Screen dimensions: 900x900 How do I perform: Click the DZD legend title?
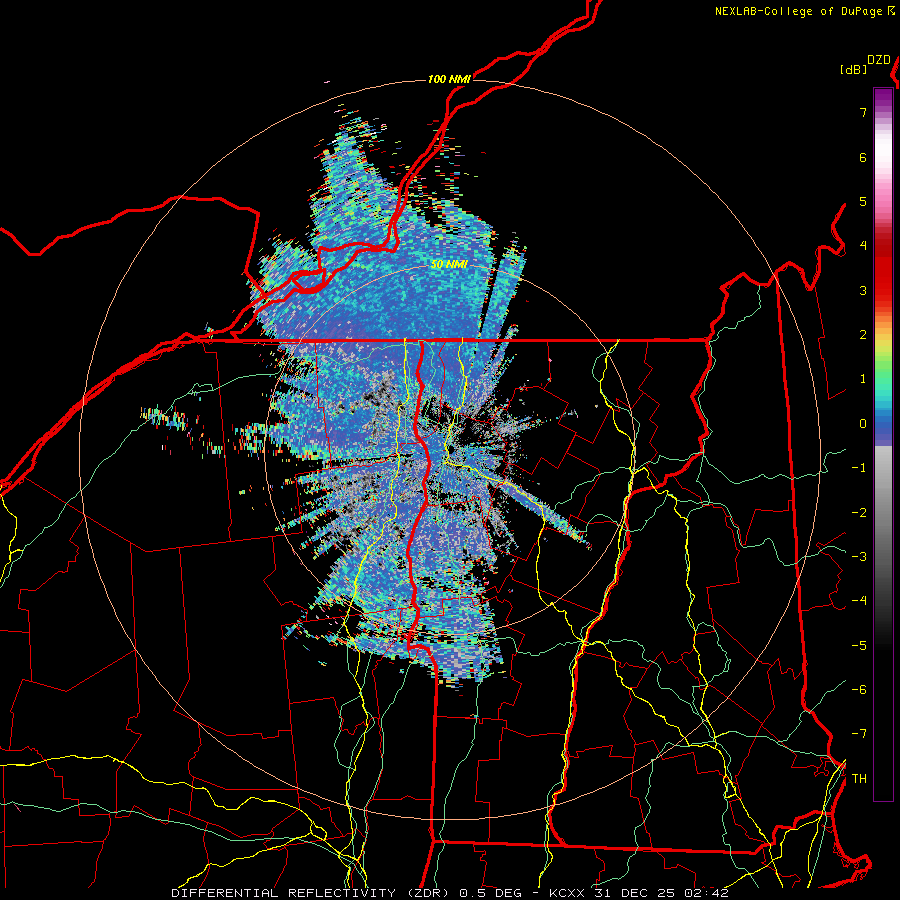point(879,60)
